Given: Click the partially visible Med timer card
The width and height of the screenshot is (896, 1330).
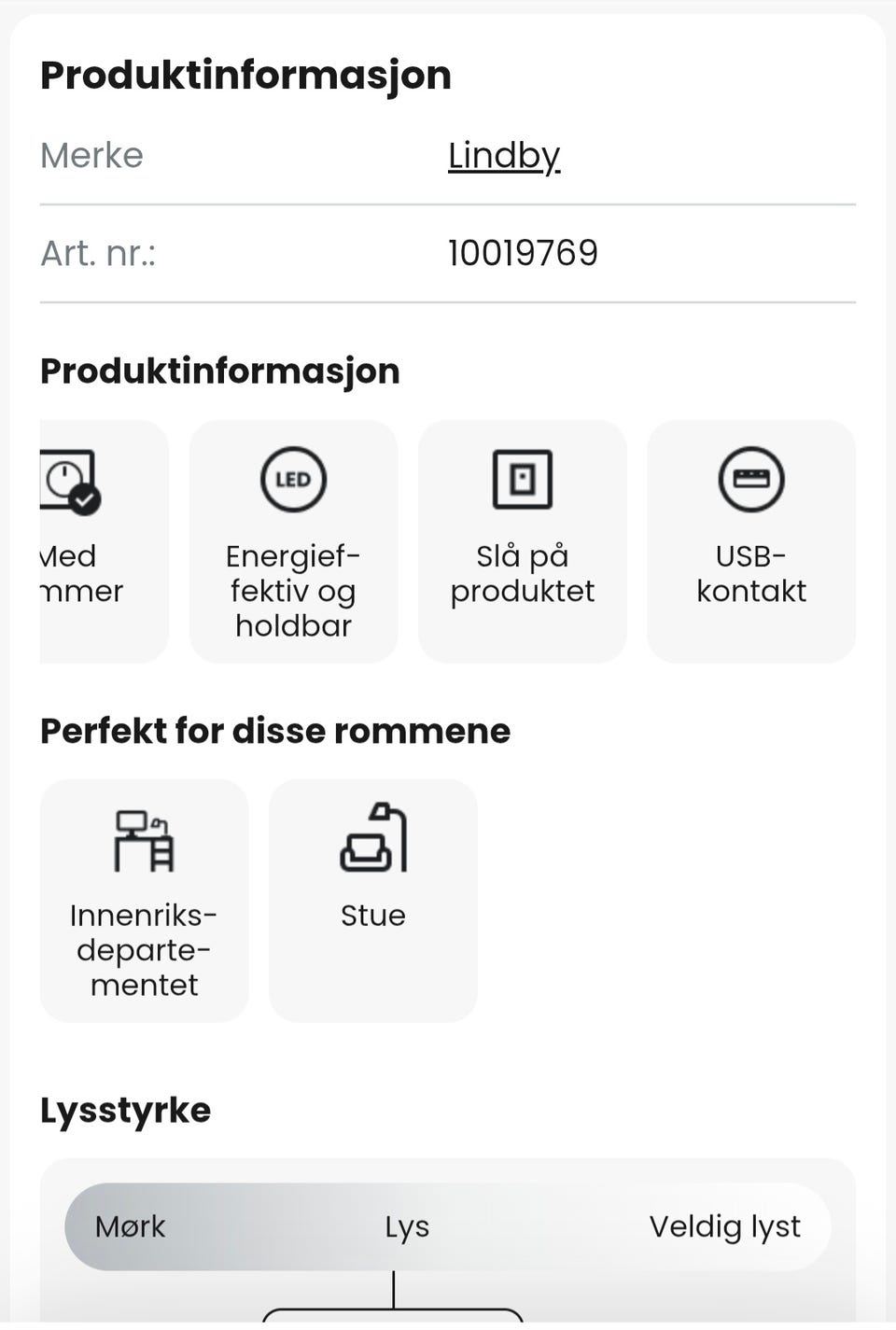Looking at the screenshot, I should pos(105,541).
